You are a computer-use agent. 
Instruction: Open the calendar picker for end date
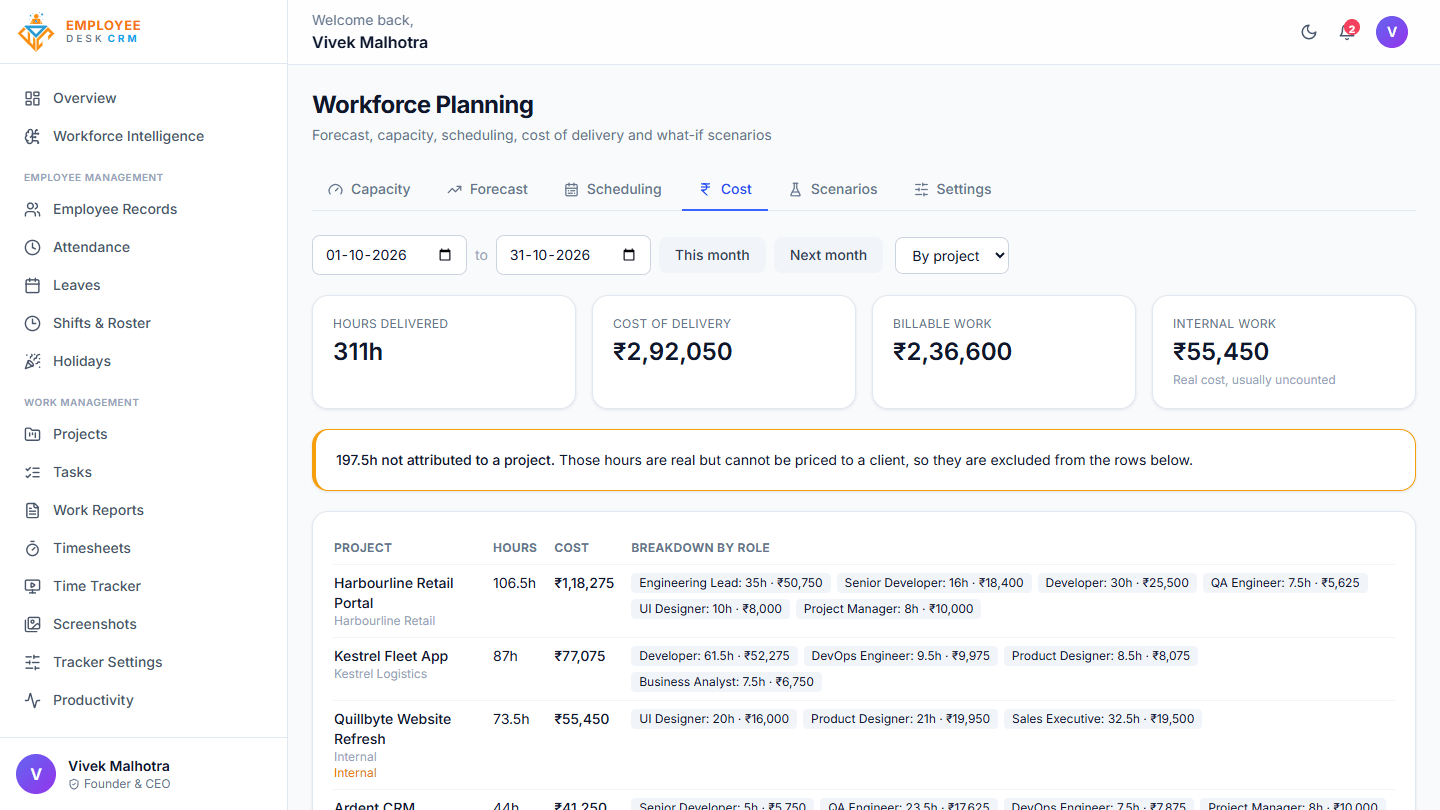point(629,255)
